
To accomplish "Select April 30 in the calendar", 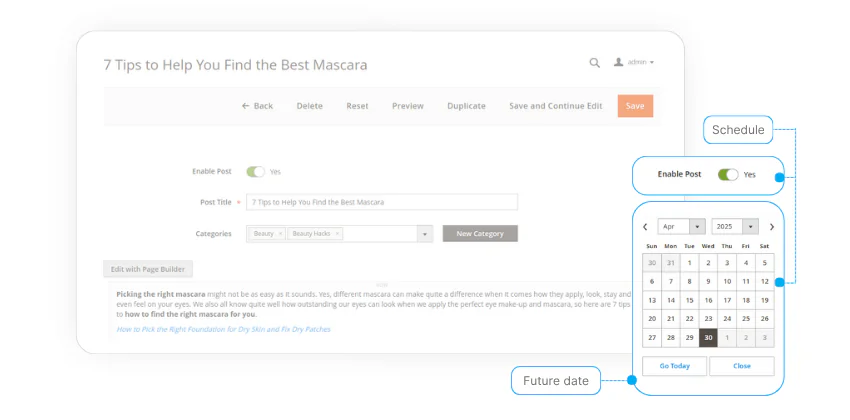I will tap(708, 338).
